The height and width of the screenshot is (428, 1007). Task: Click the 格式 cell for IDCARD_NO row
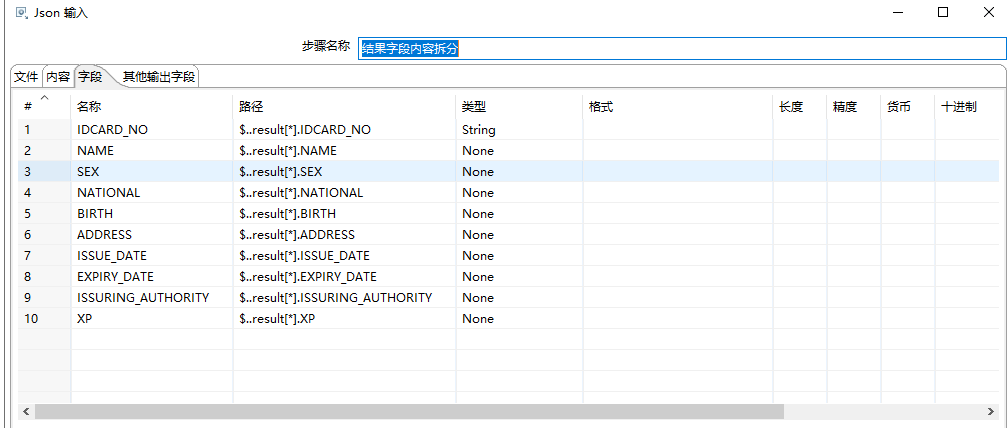(x=678, y=130)
